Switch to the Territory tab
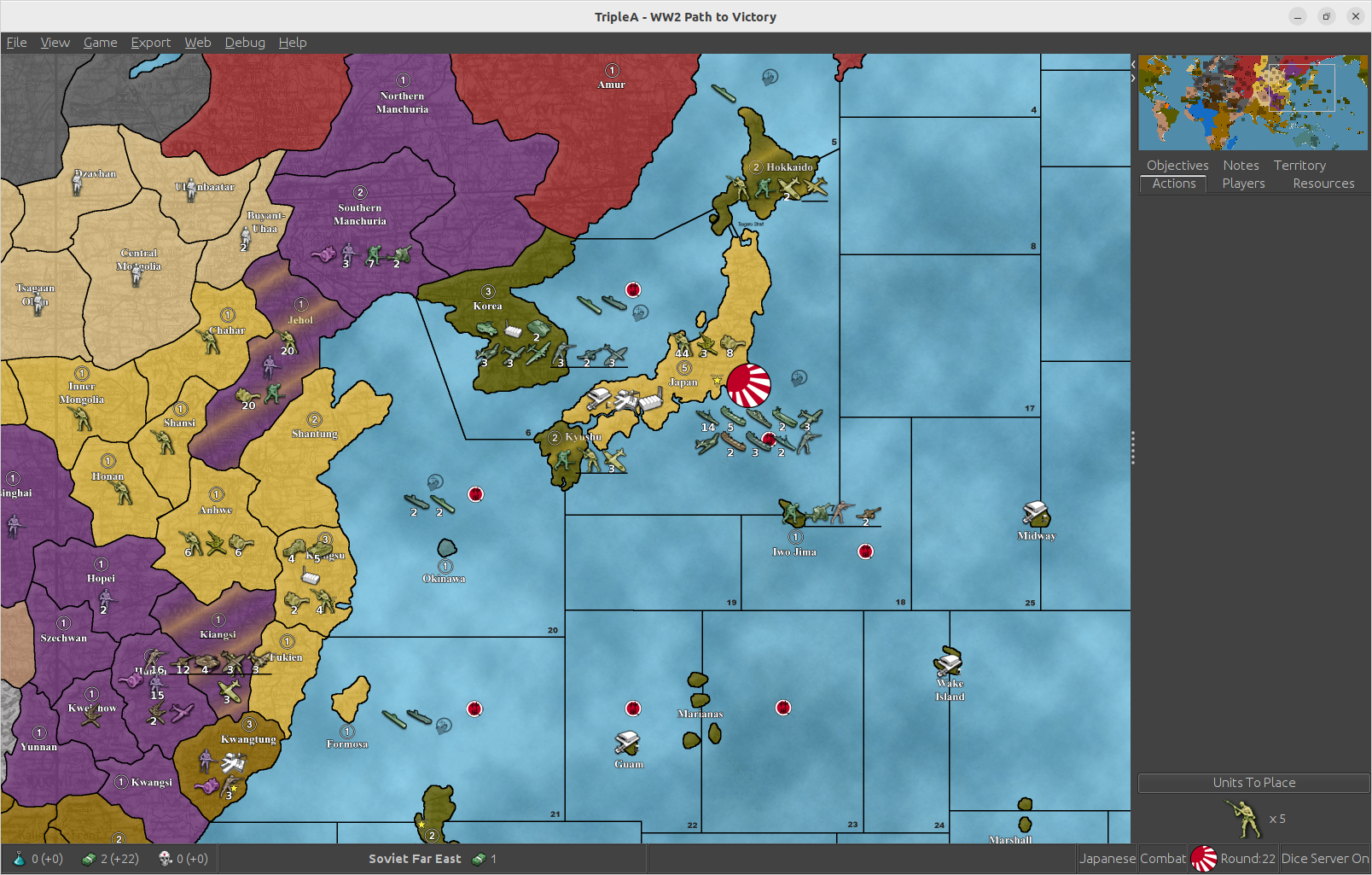1372x875 pixels. (1299, 166)
